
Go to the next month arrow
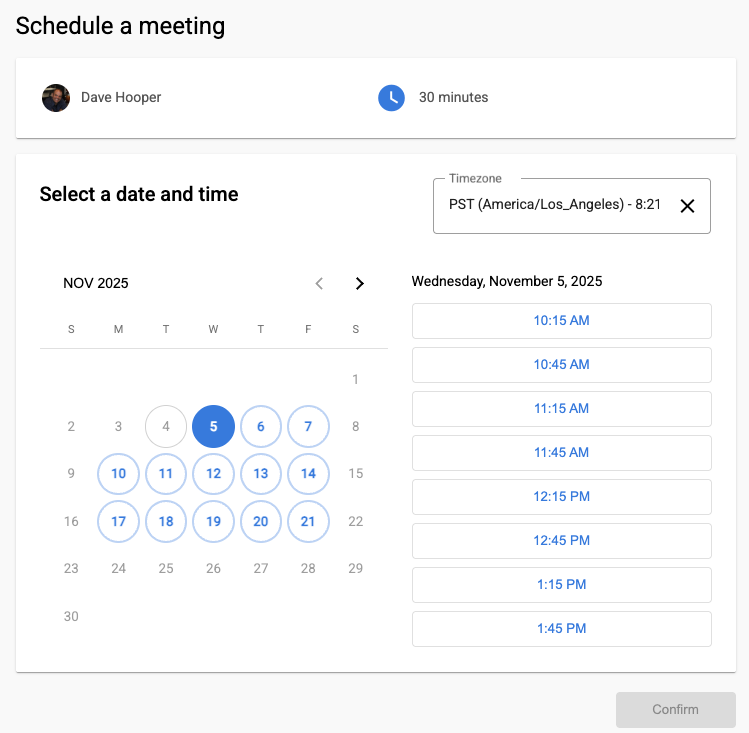tap(360, 283)
